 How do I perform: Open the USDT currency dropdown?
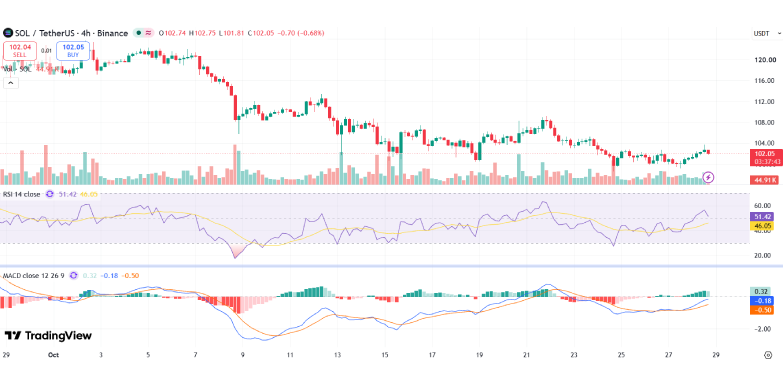(x=766, y=33)
